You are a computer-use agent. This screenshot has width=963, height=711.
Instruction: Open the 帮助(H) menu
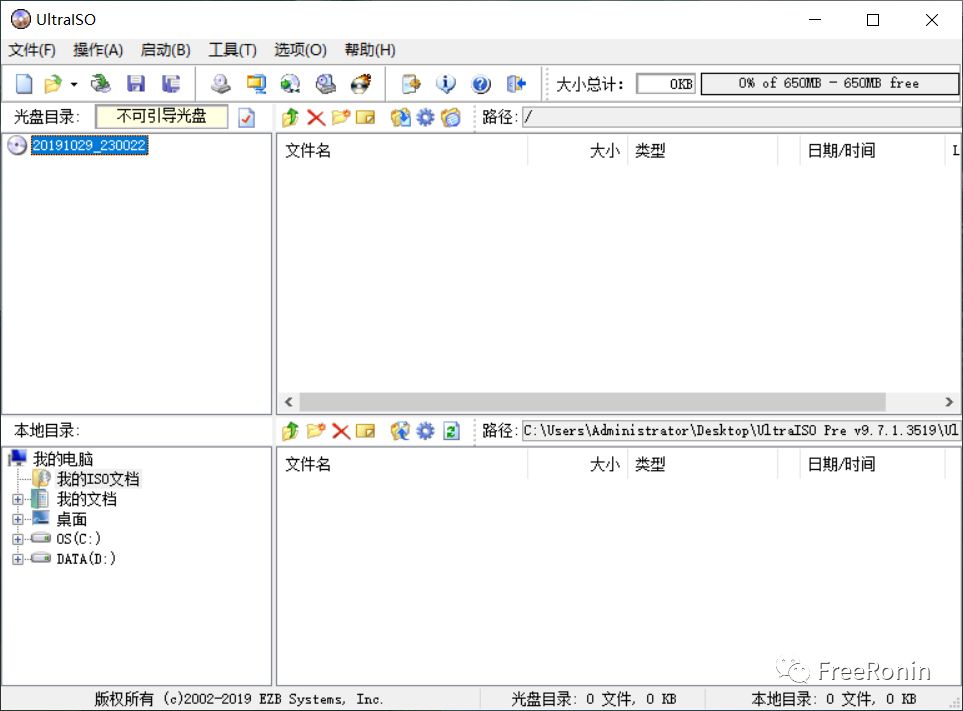(370, 50)
